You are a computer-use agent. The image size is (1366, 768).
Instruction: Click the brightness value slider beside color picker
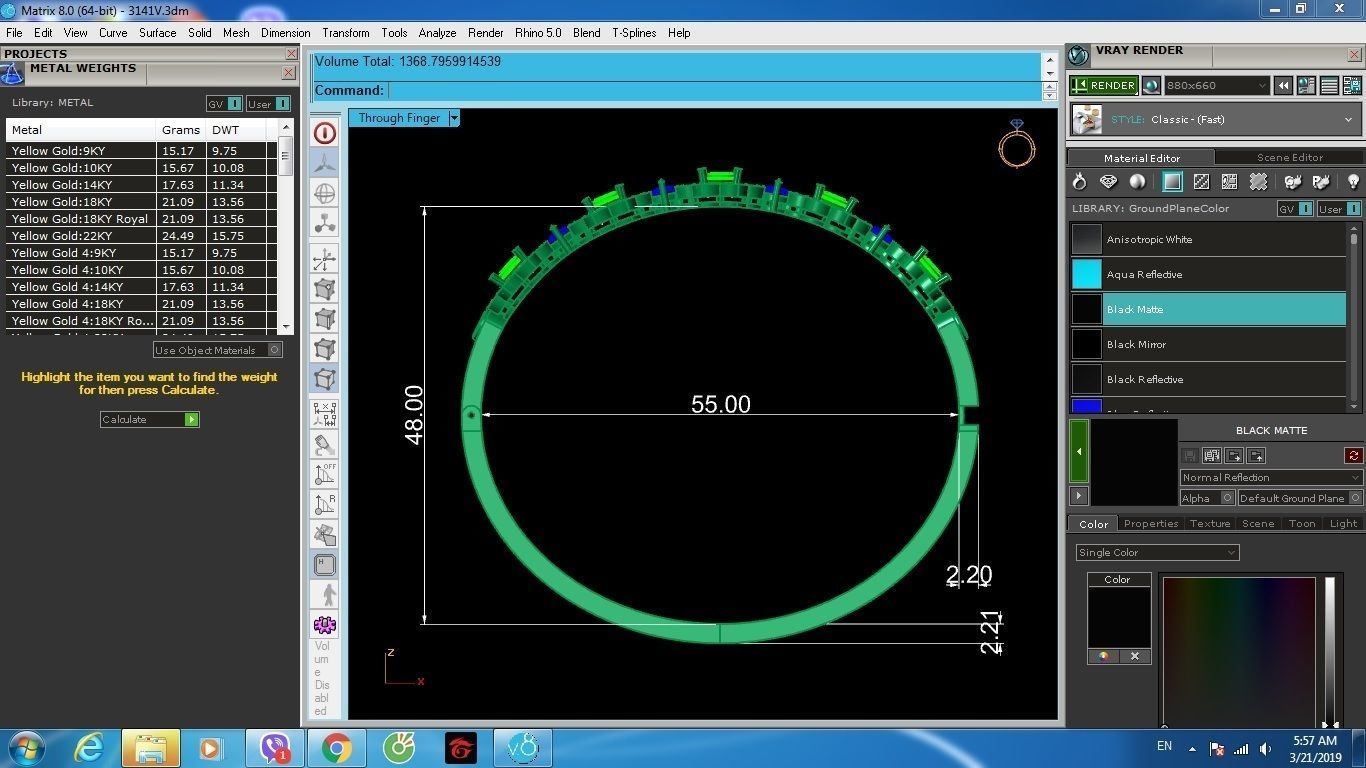point(1329,652)
